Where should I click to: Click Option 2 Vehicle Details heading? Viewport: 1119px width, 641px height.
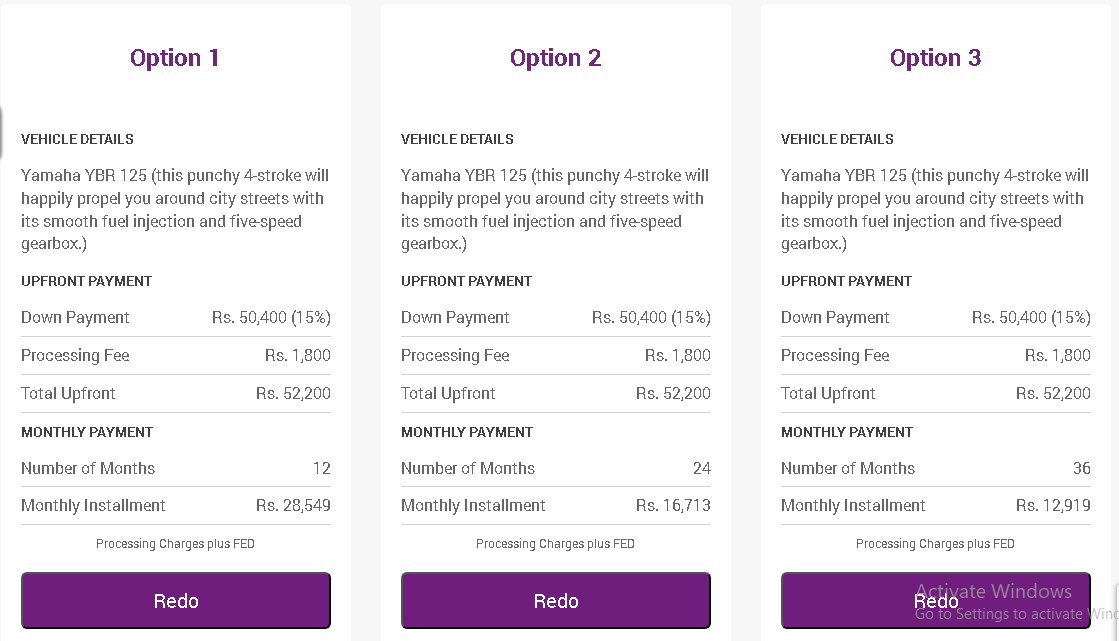pyautogui.click(x=457, y=139)
